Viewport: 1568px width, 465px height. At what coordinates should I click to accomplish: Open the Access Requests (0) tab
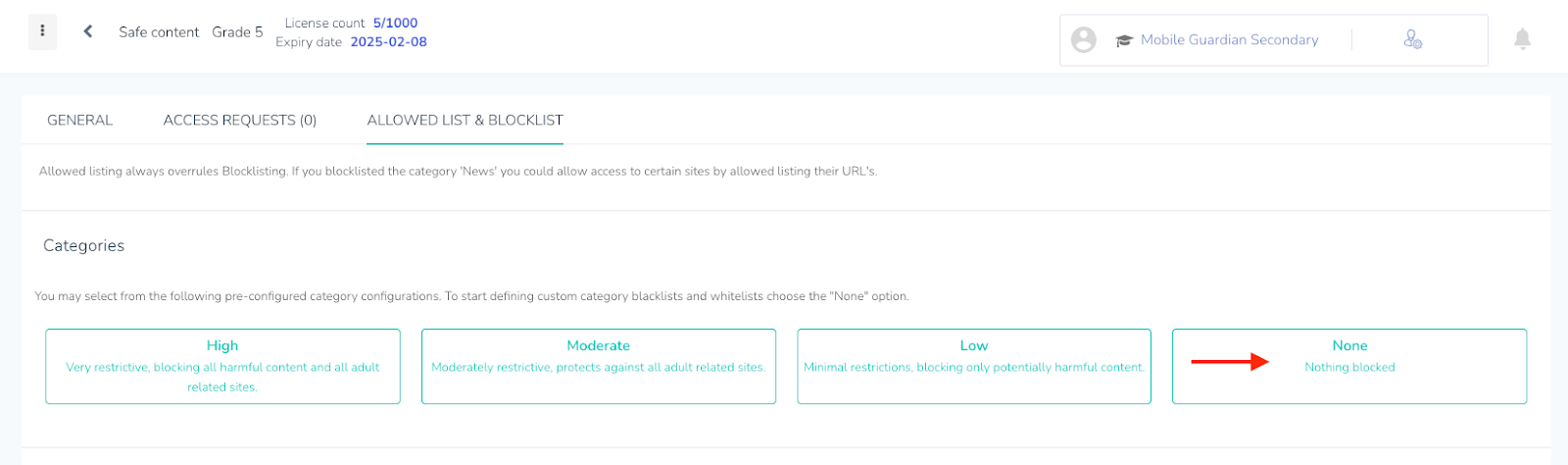[240, 120]
